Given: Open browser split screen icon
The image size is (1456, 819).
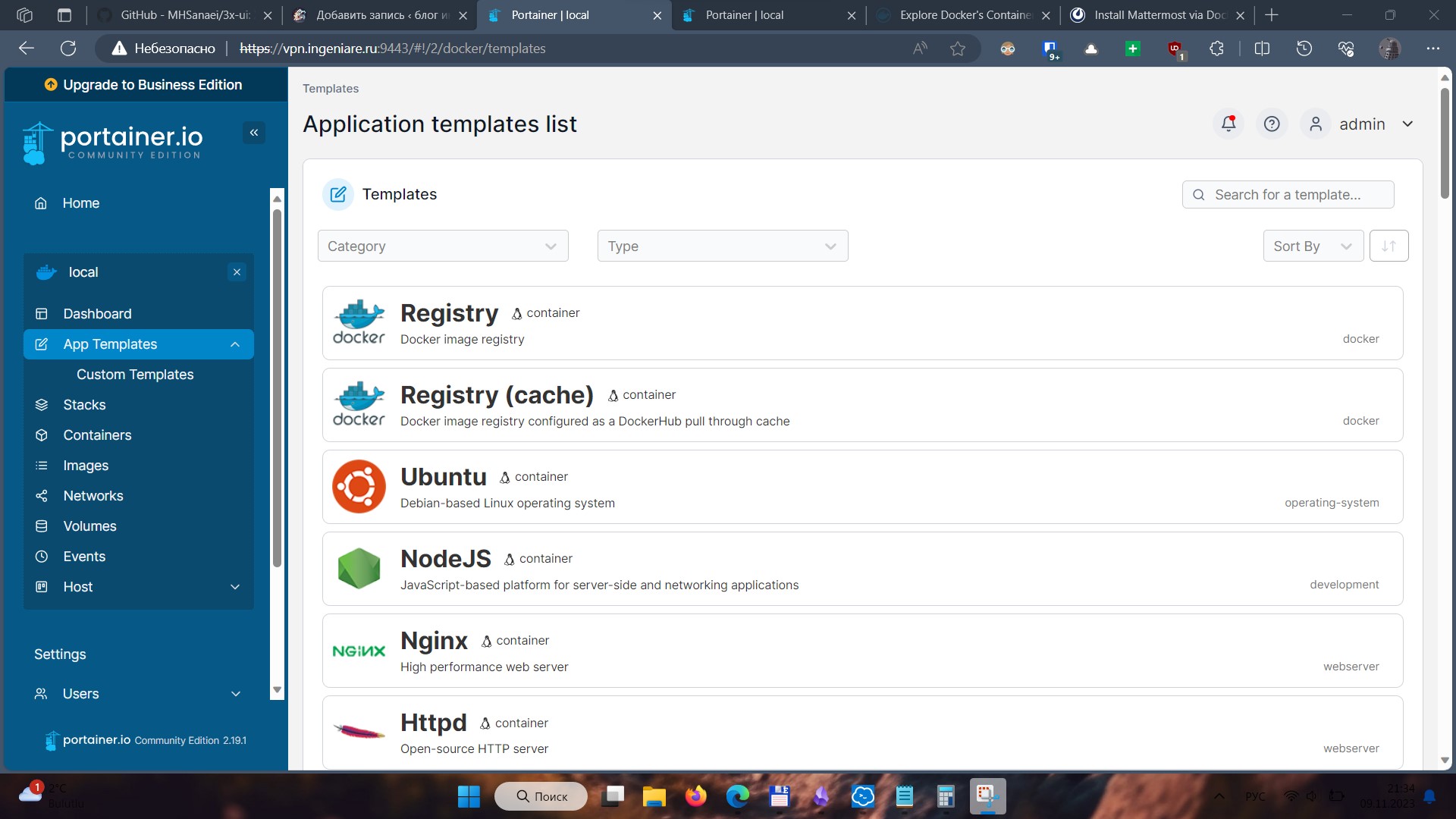Looking at the screenshot, I should pos(1262,49).
